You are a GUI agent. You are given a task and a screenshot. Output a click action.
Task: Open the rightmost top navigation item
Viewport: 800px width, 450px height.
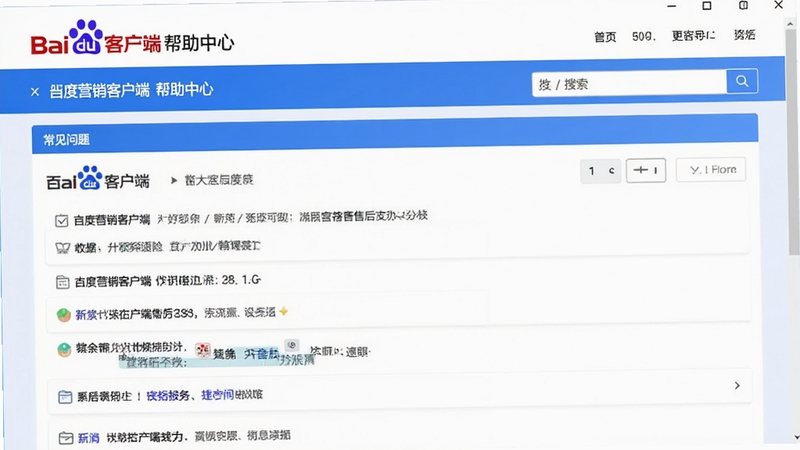(x=744, y=35)
